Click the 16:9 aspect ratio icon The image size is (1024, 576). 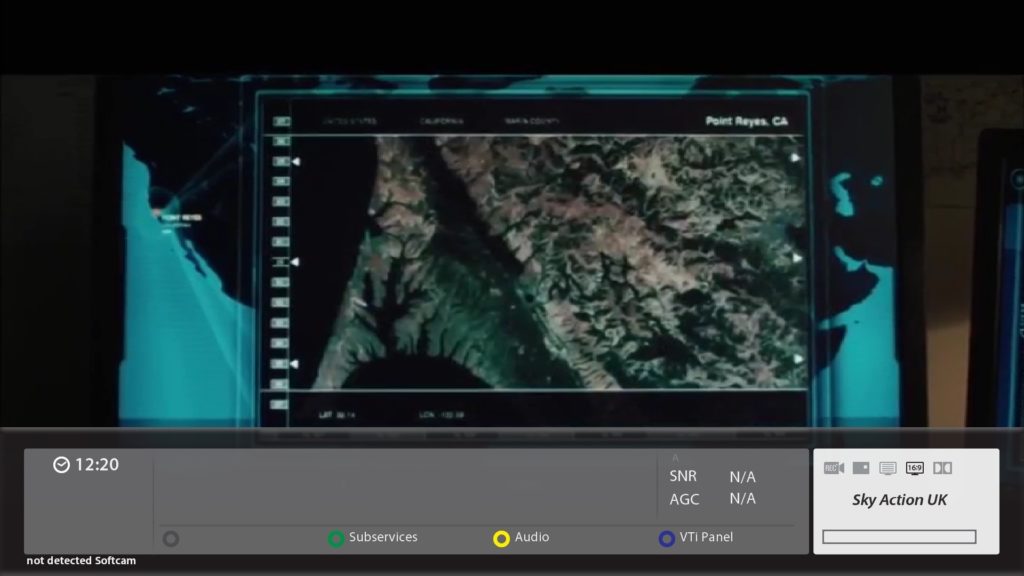pyautogui.click(x=914, y=468)
